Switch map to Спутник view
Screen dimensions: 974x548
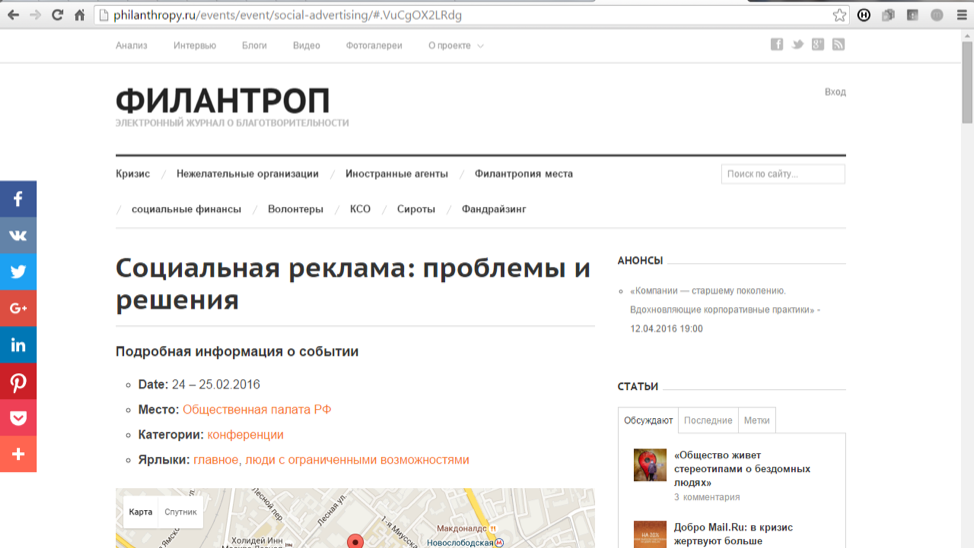[180, 512]
